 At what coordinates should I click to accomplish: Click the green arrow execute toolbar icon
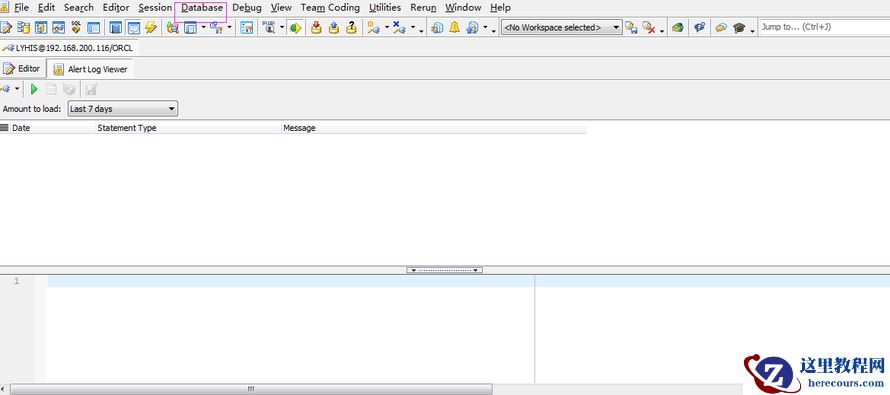click(x=295, y=27)
